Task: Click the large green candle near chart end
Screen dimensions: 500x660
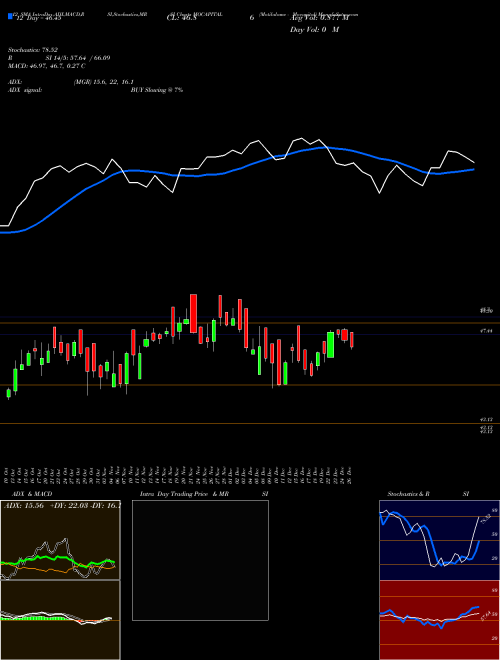Action: (x=331, y=345)
